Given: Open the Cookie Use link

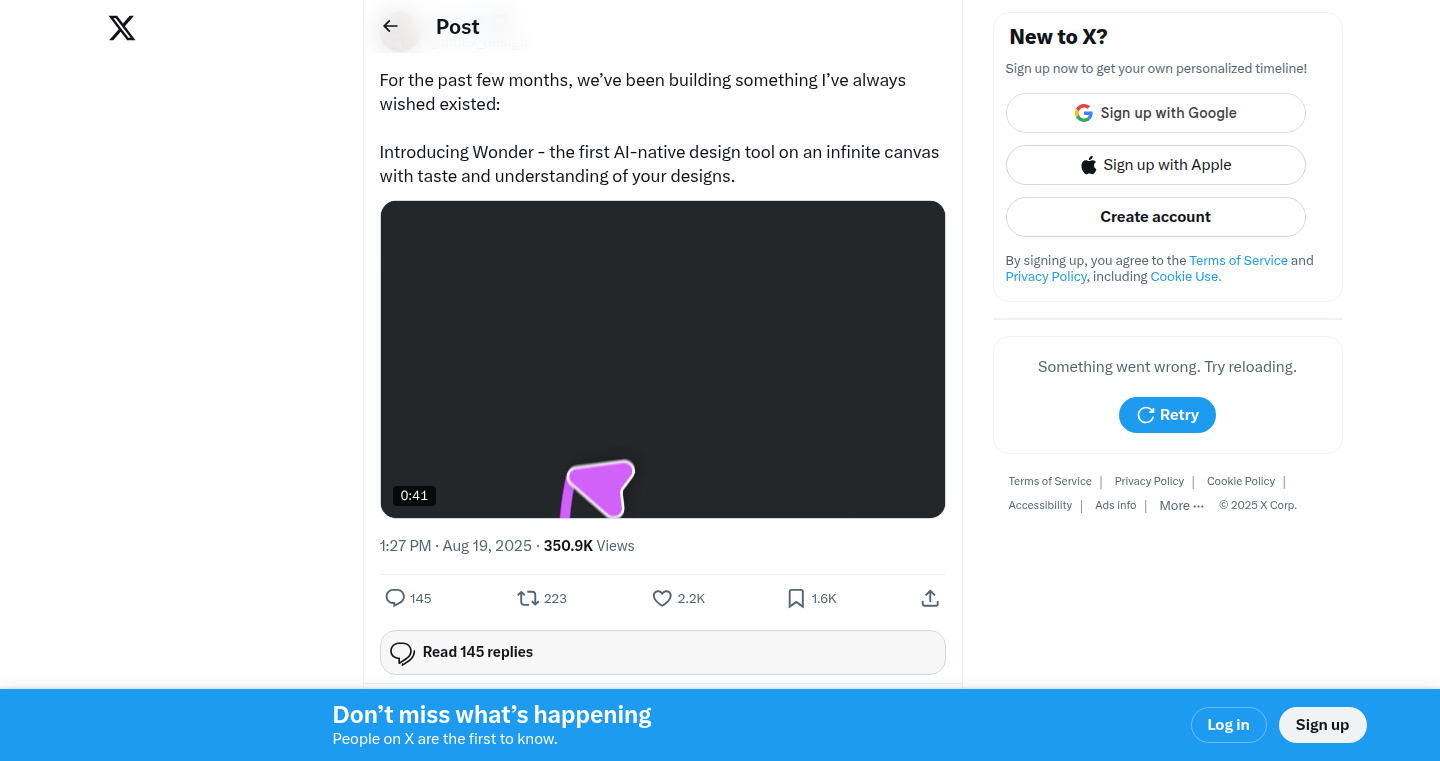Looking at the screenshot, I should click(x=1186, y=277).
